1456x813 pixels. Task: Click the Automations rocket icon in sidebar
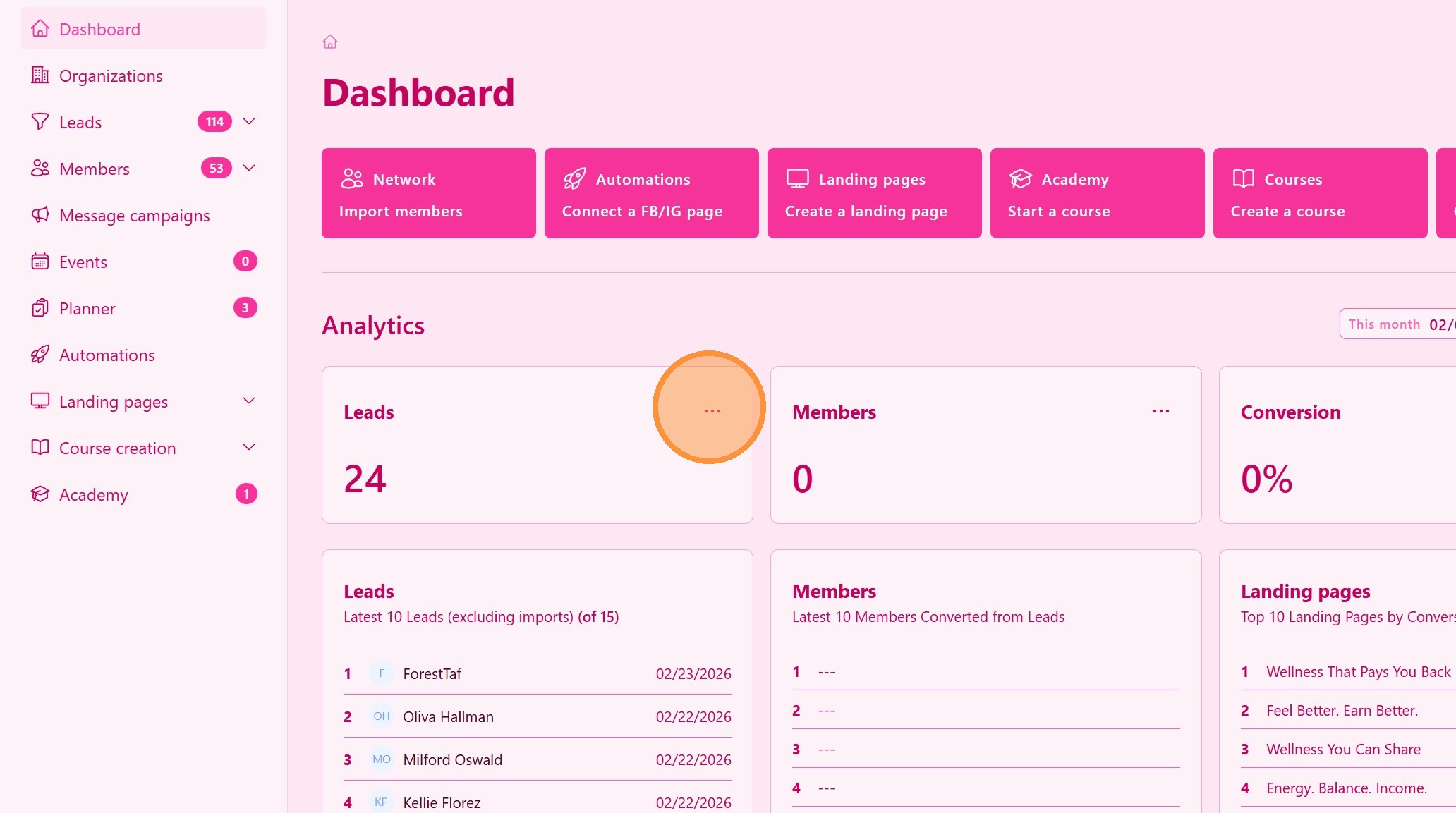(40, 355)
